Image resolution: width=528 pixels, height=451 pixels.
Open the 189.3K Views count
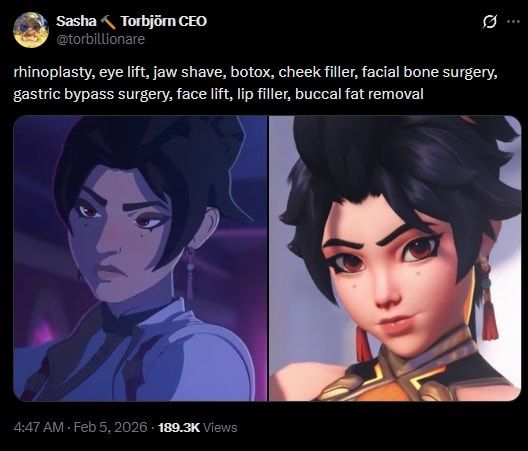pos(198,427)
